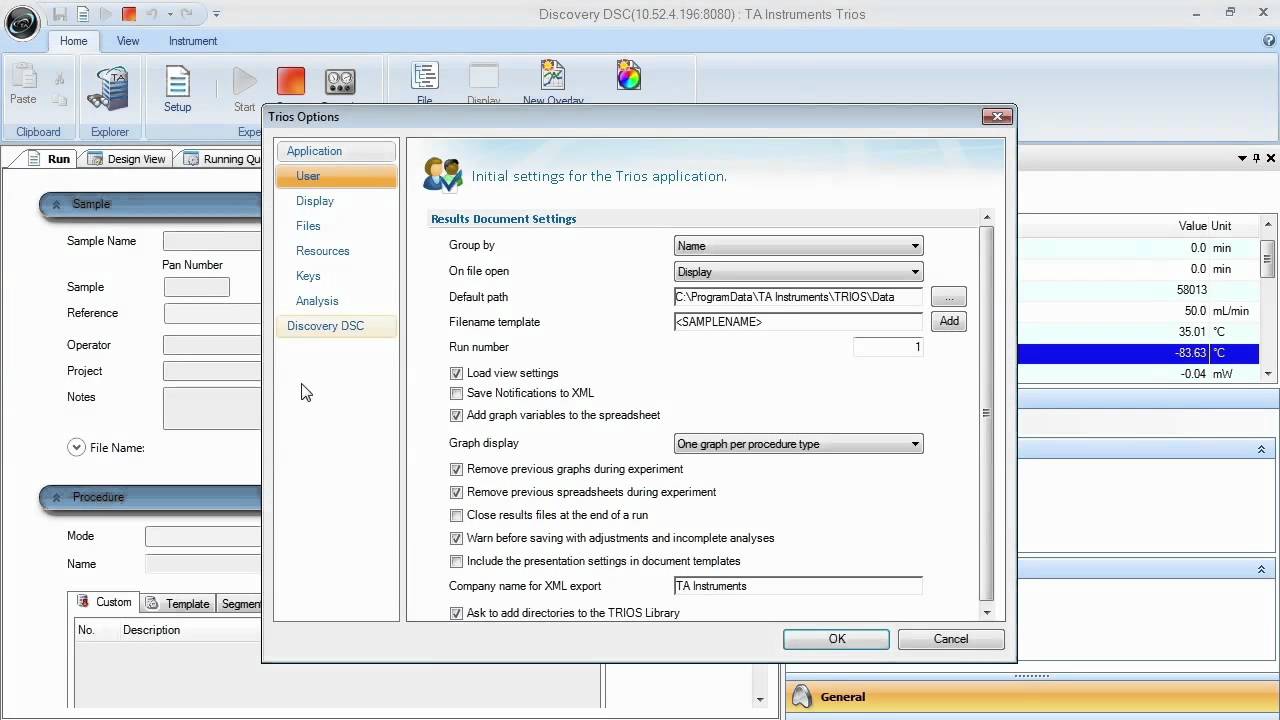1280x720 pixels.
Task: Switch to the Instrument ribbon tab
Action: click(x=193, y=41)
